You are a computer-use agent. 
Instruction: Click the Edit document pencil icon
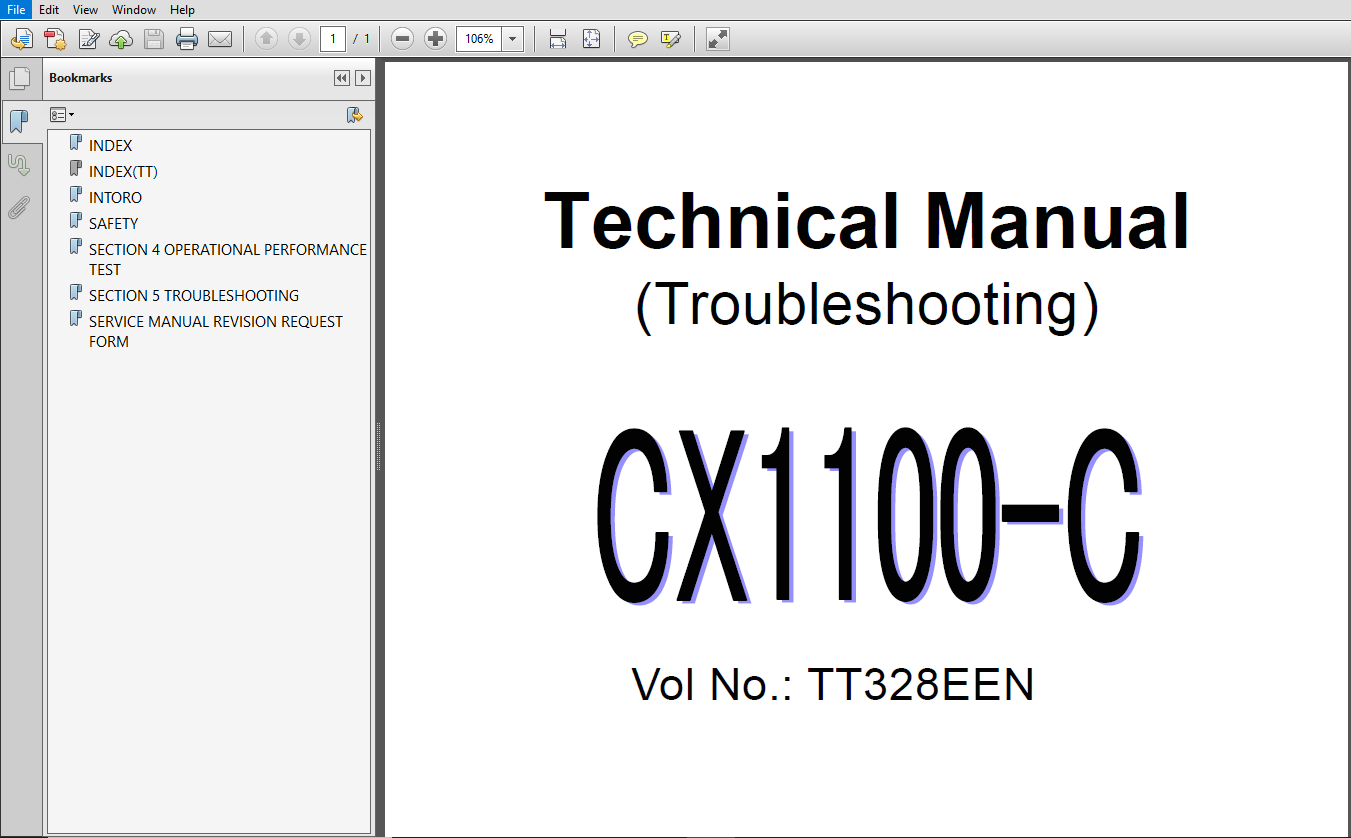[x=88, y=39]
